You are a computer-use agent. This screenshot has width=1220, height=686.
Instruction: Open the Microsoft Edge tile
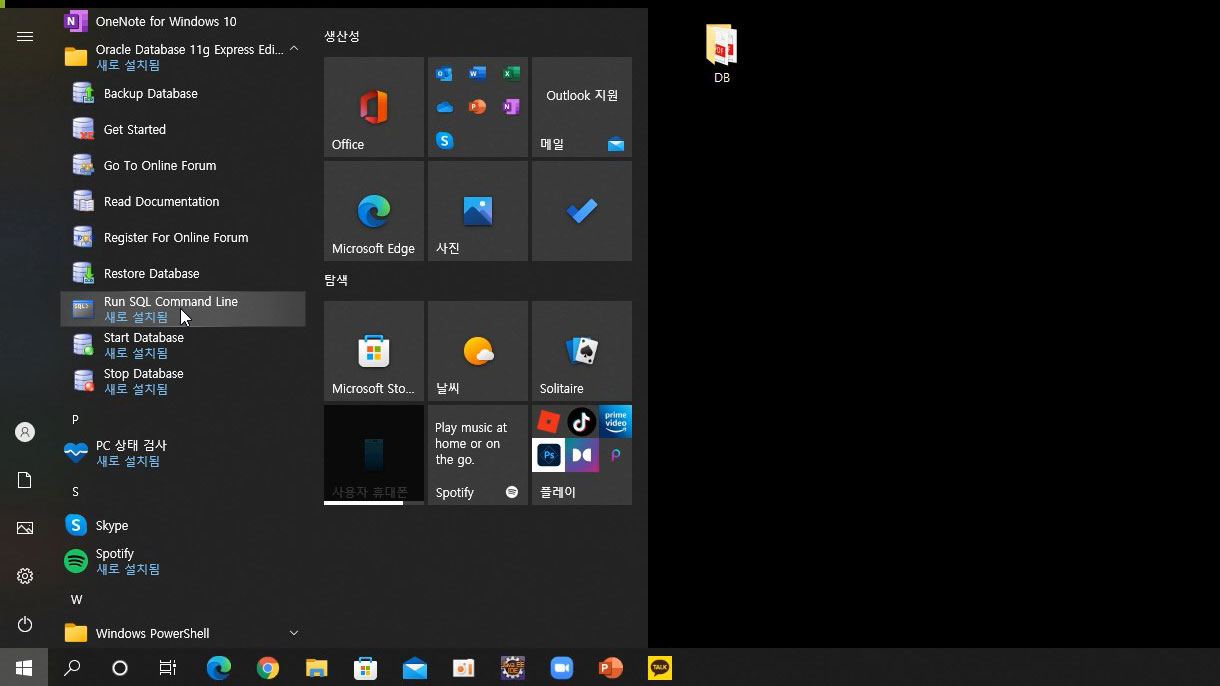[374, 211]
